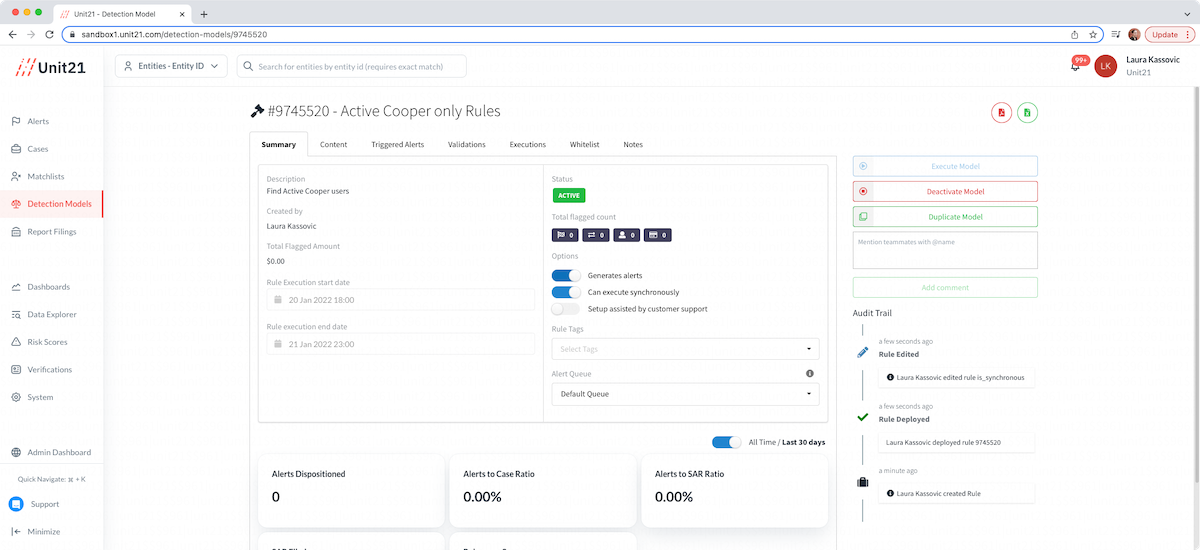
Task: Click Deactivate Model button
Action: [x=945, y=191]
